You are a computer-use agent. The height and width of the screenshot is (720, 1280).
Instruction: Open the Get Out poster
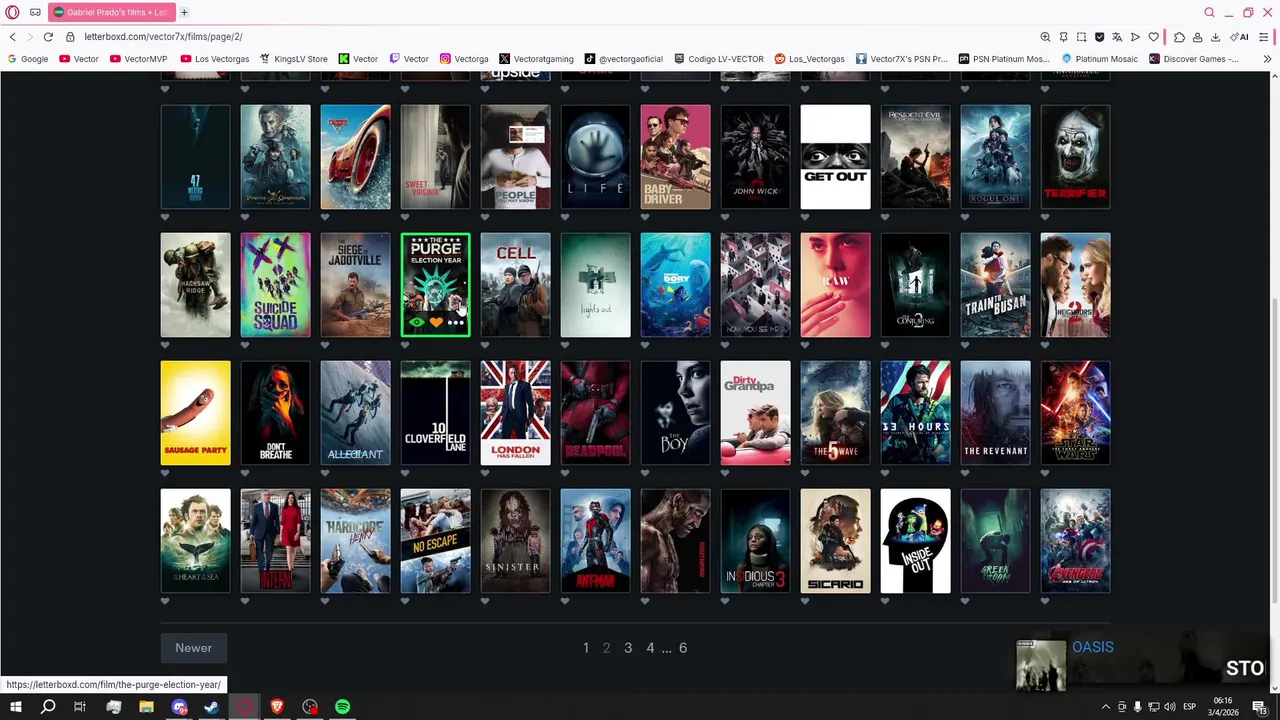tap(836, 157)
